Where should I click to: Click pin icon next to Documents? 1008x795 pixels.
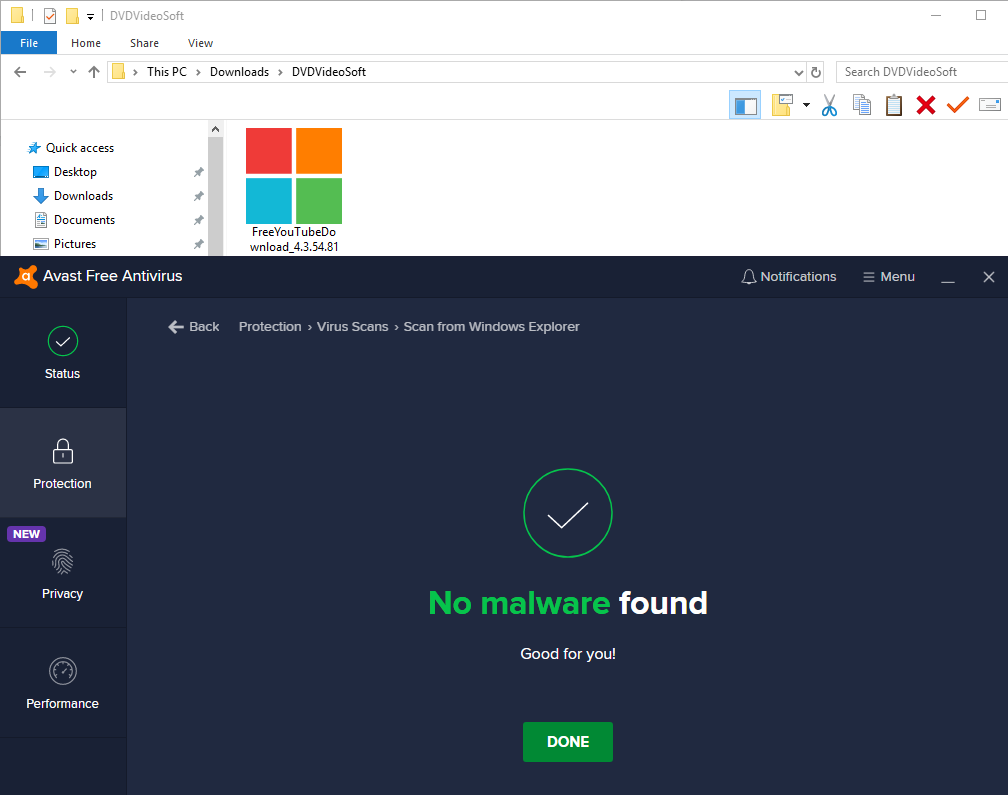coord(199,220)
